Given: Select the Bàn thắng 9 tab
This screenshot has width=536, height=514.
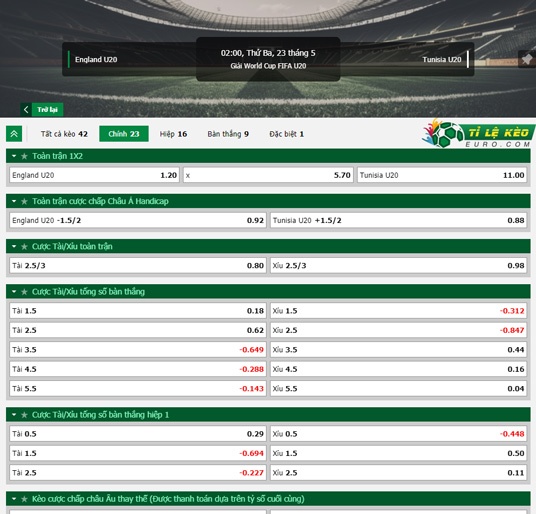Looking at the screenshot, I should pyautogui.click(x=228, y=134).
